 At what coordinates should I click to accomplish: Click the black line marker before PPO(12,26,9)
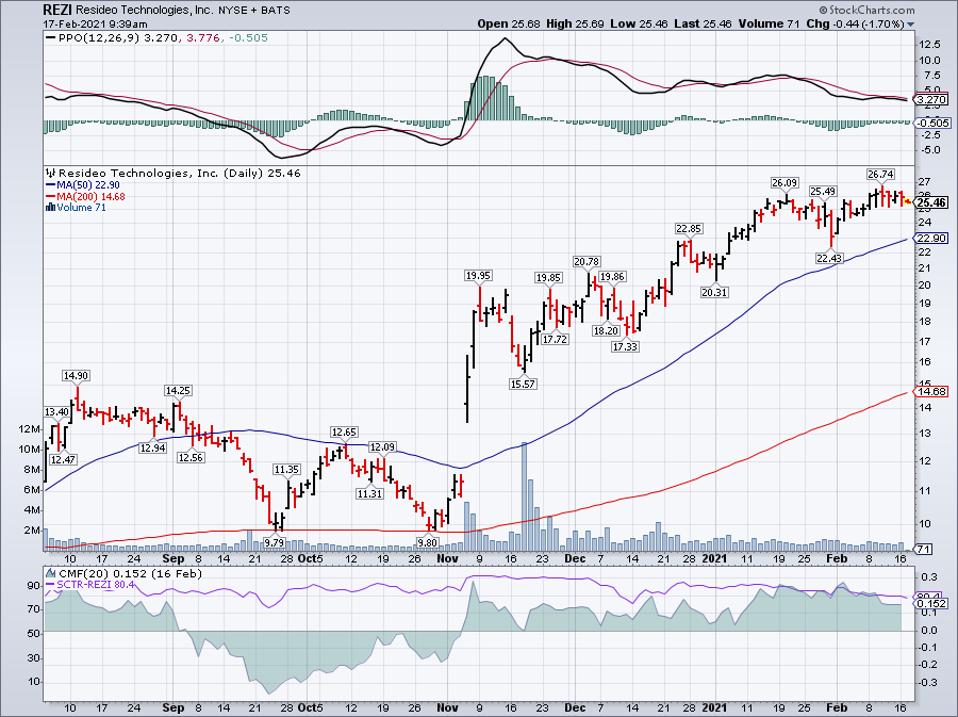(x=50, y=38)
